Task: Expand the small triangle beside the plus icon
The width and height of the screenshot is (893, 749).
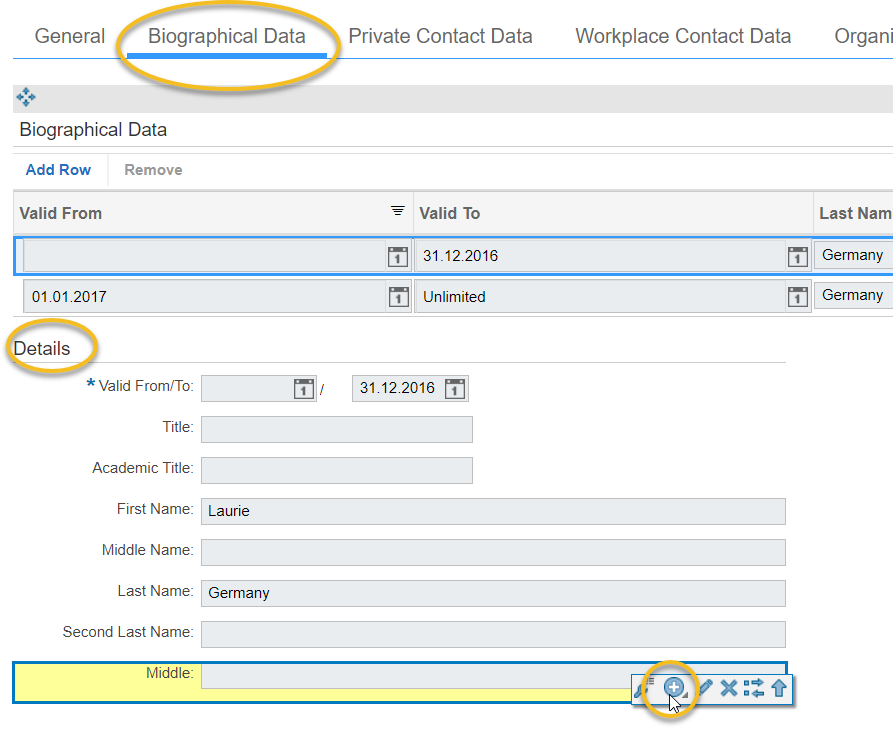Action: [x=685, y=696]
